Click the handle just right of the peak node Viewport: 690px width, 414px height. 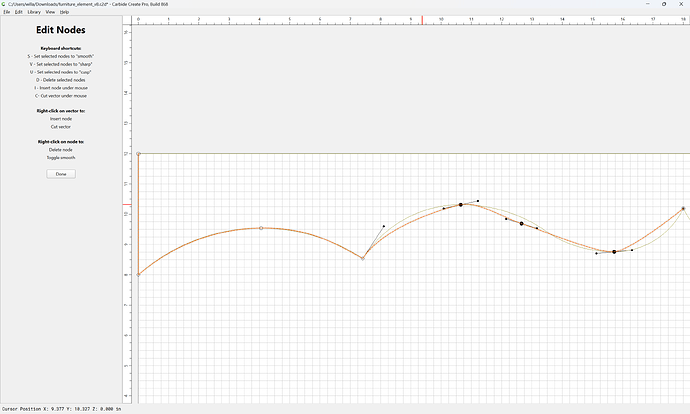[x=478, y=201]
